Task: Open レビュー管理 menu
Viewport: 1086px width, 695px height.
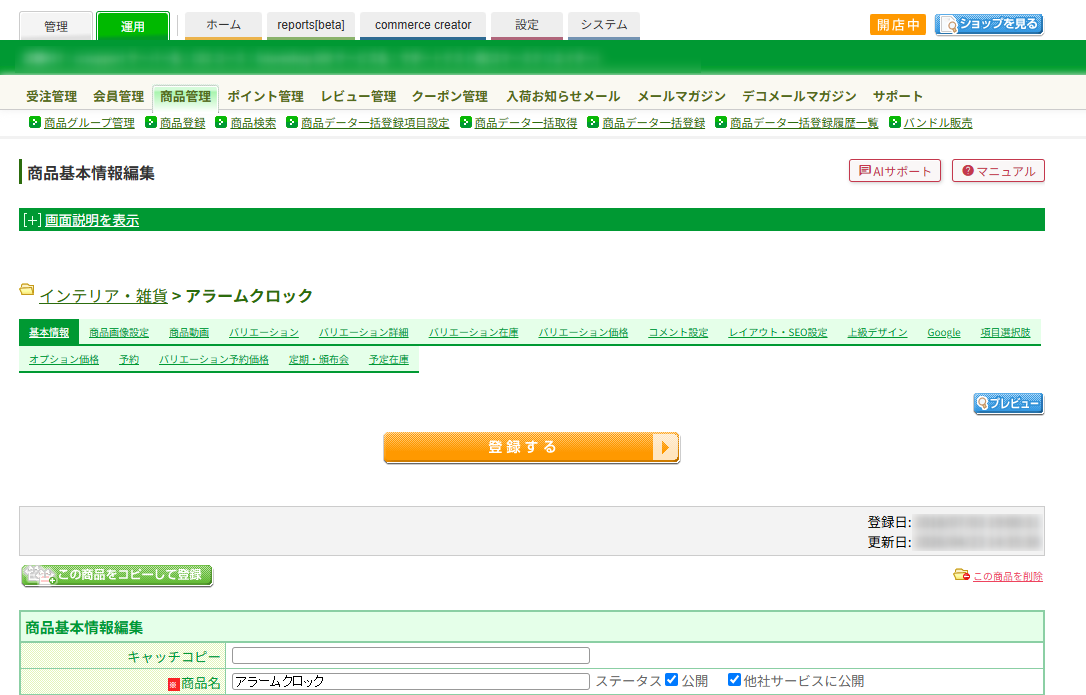Action: 358,96
